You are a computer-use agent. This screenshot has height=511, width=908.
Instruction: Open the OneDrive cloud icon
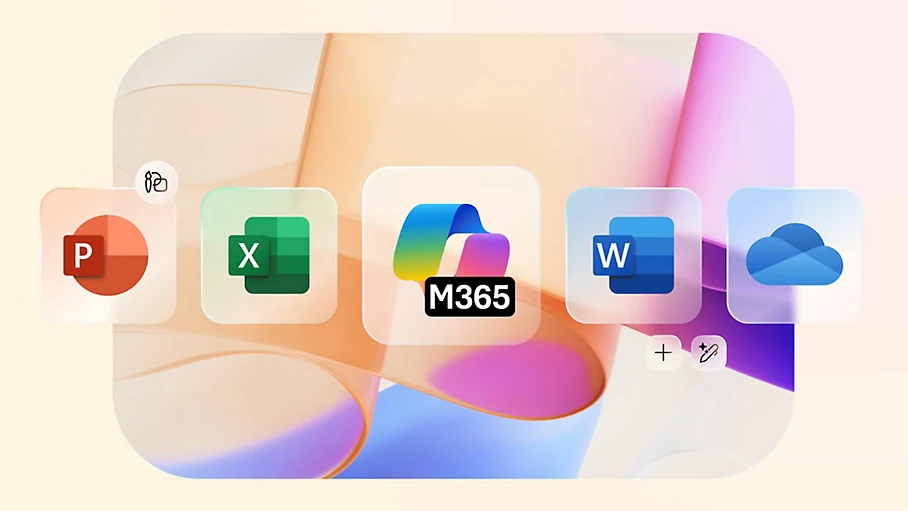pyautogui.click(x=794, y=256)
